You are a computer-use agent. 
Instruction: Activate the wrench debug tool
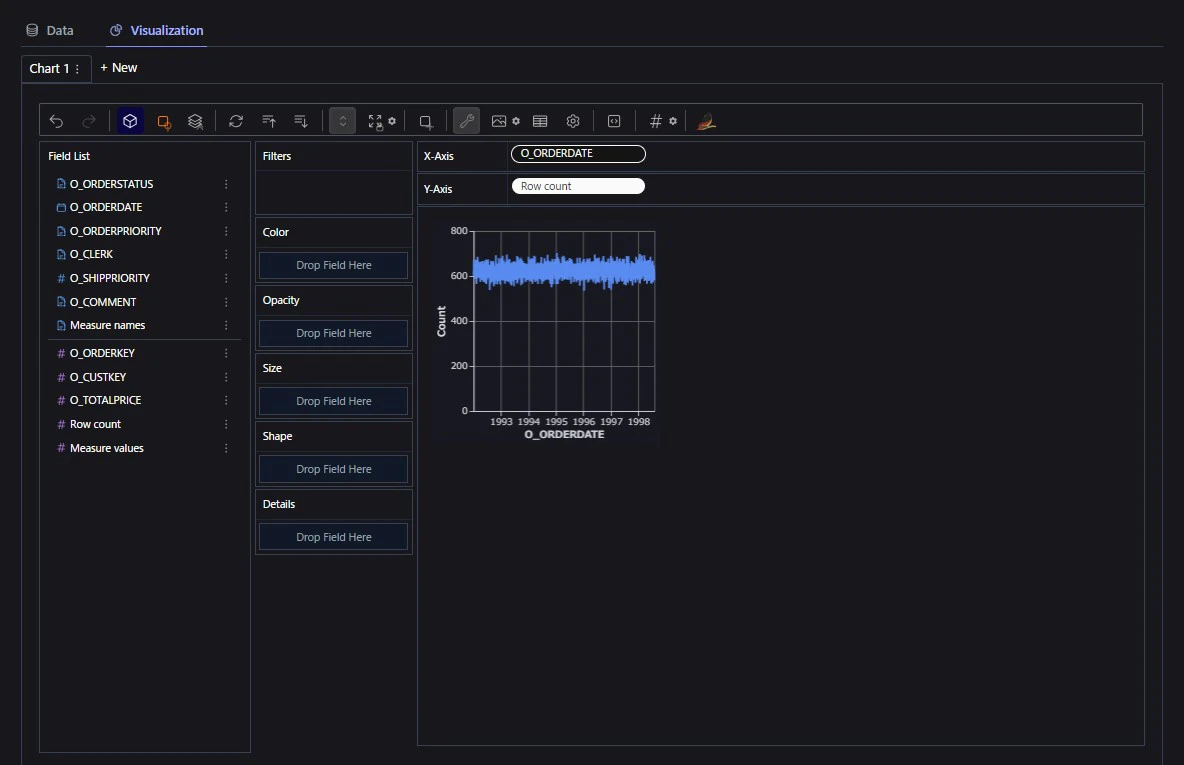(x=467, y=121)
